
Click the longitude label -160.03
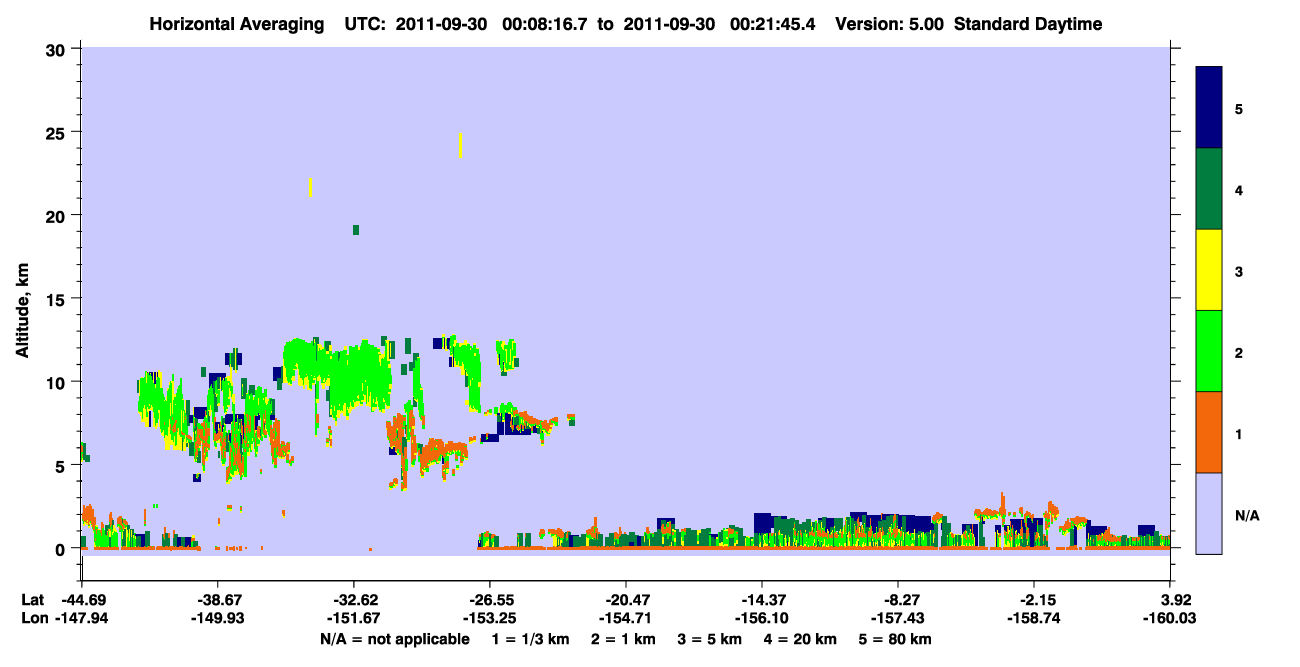[1170, 619]
